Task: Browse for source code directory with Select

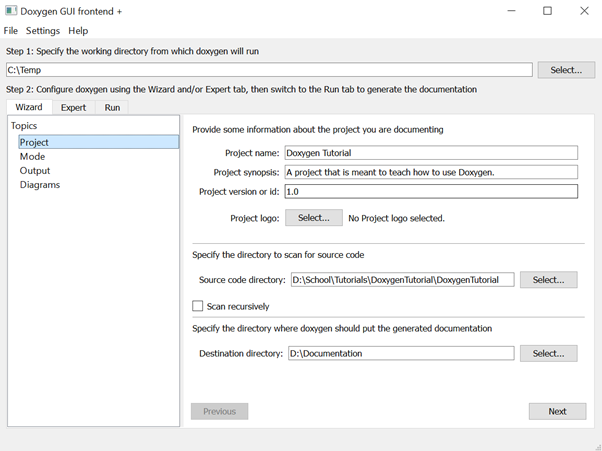Action: coord(549,280)
